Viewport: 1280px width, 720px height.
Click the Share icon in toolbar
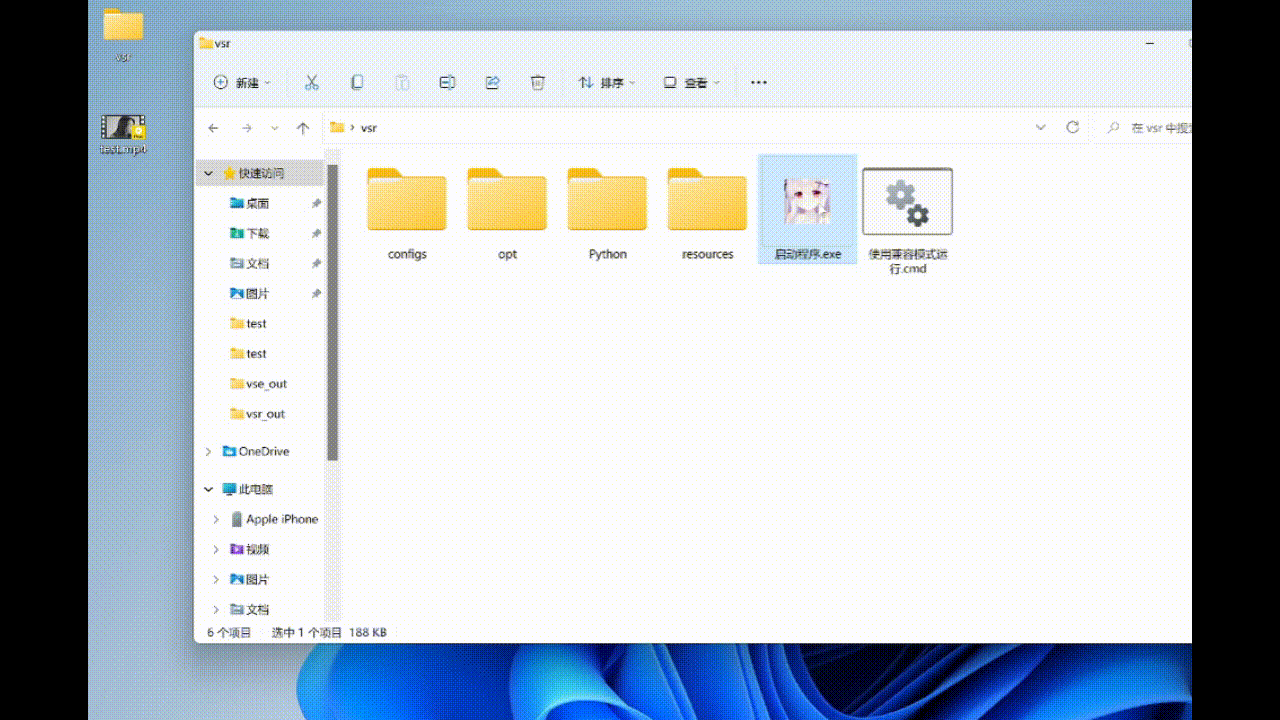coord(492,83)
